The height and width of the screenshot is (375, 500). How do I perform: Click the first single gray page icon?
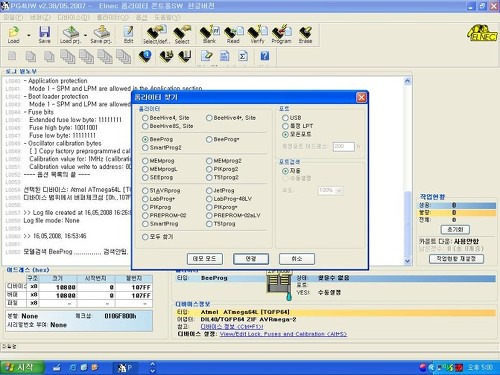tap(12, 56)
